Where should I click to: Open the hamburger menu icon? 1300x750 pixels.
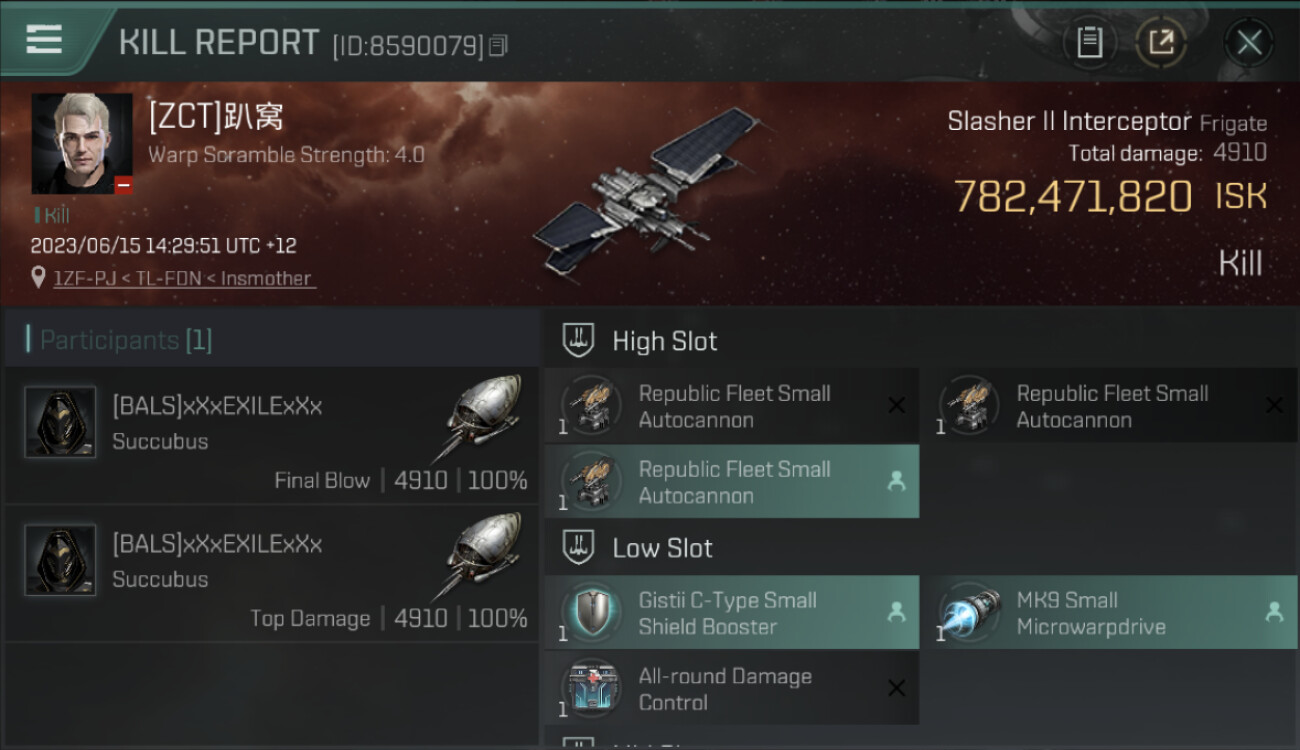tap(44, 39)
